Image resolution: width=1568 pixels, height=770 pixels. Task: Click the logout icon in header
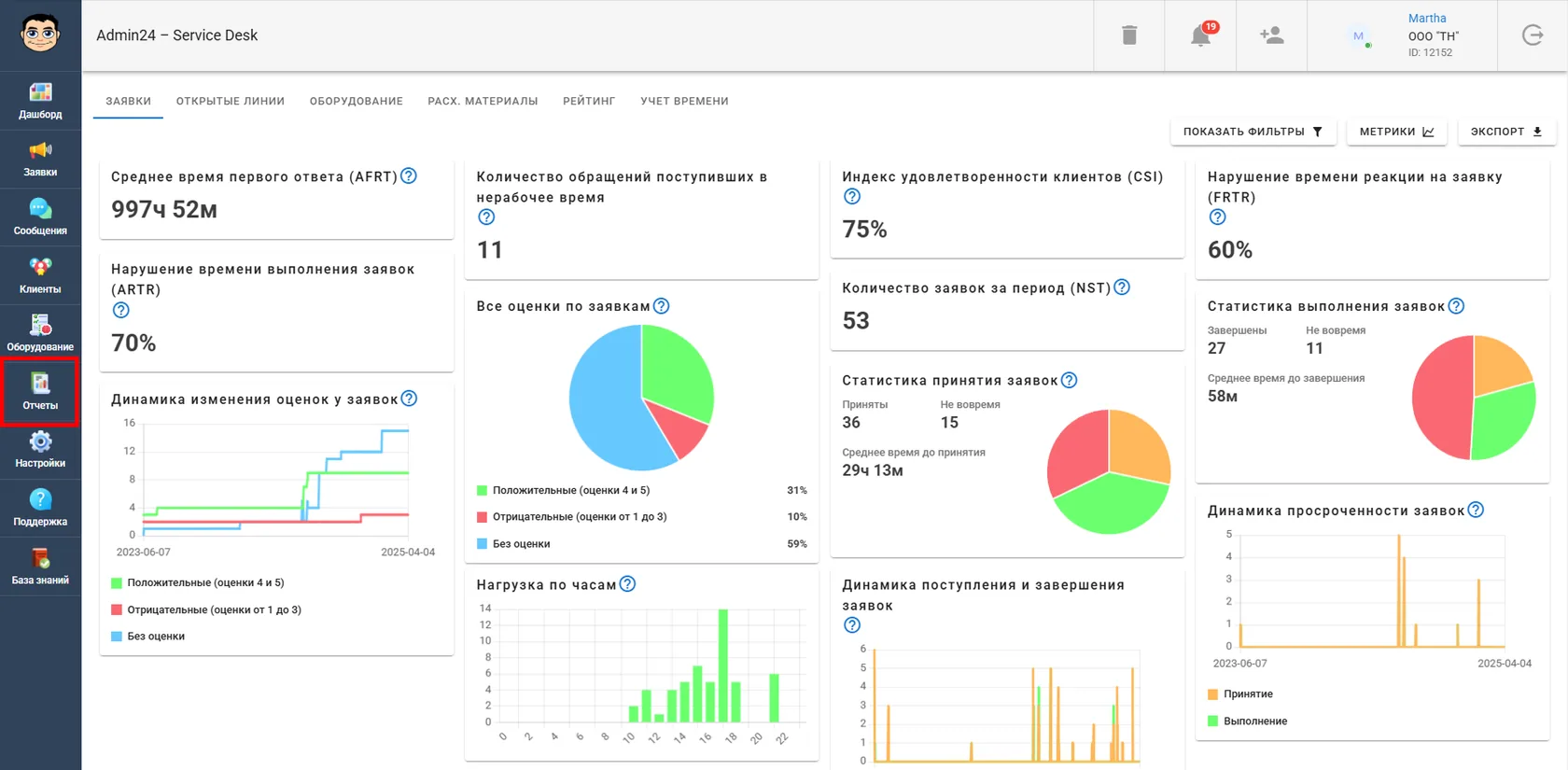click(x=1533, y=35)
